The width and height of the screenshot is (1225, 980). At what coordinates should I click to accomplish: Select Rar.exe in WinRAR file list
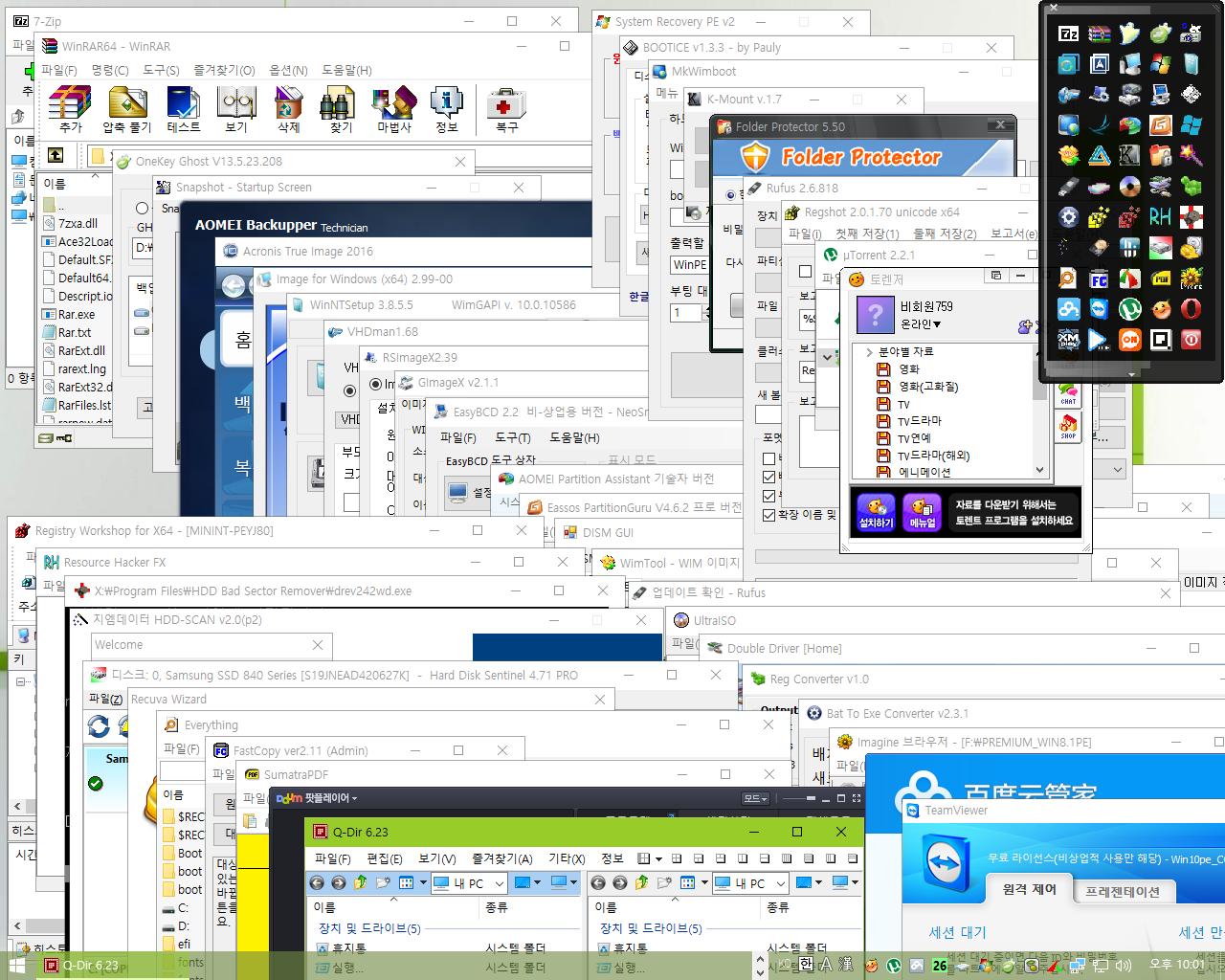click(77, 314)
